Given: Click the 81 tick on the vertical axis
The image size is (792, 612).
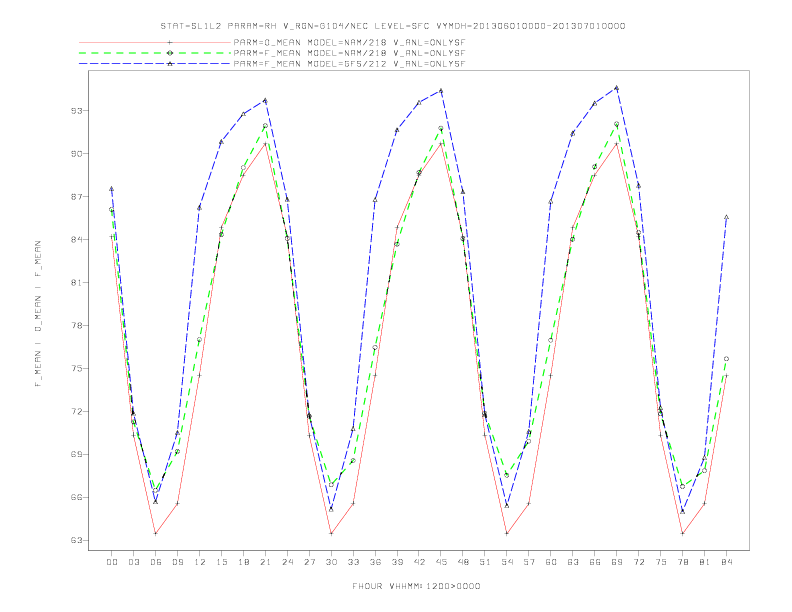Looking at the screenshot, I should tap(77, 282).
